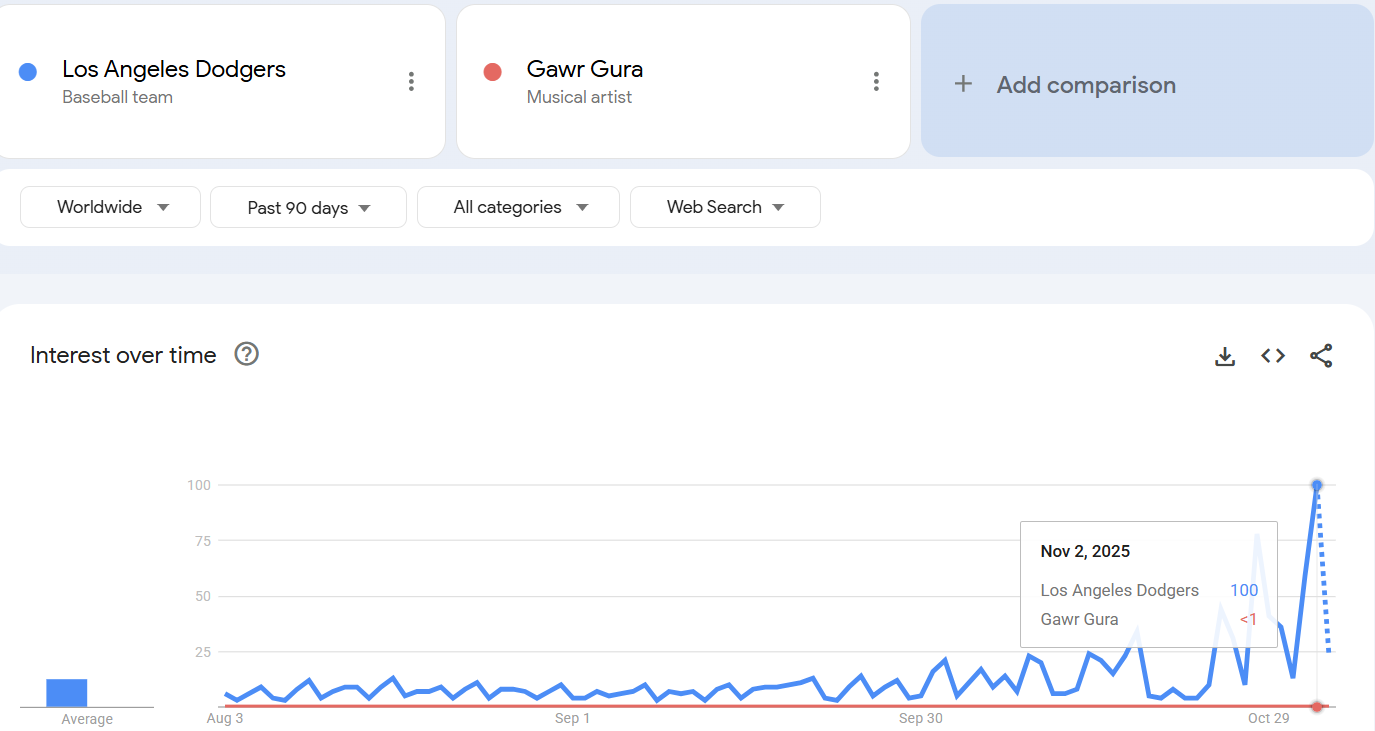Open help for Interest over time
This screenshot has width=1375, height=731.
246,354
